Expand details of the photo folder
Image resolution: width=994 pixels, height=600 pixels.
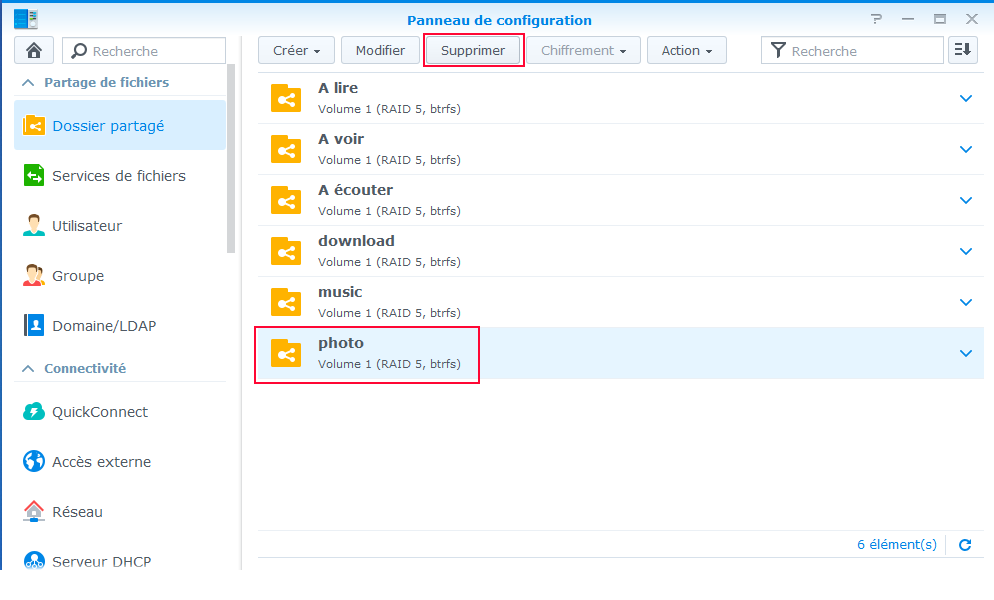pyautogui.click(x=965, y=353)
